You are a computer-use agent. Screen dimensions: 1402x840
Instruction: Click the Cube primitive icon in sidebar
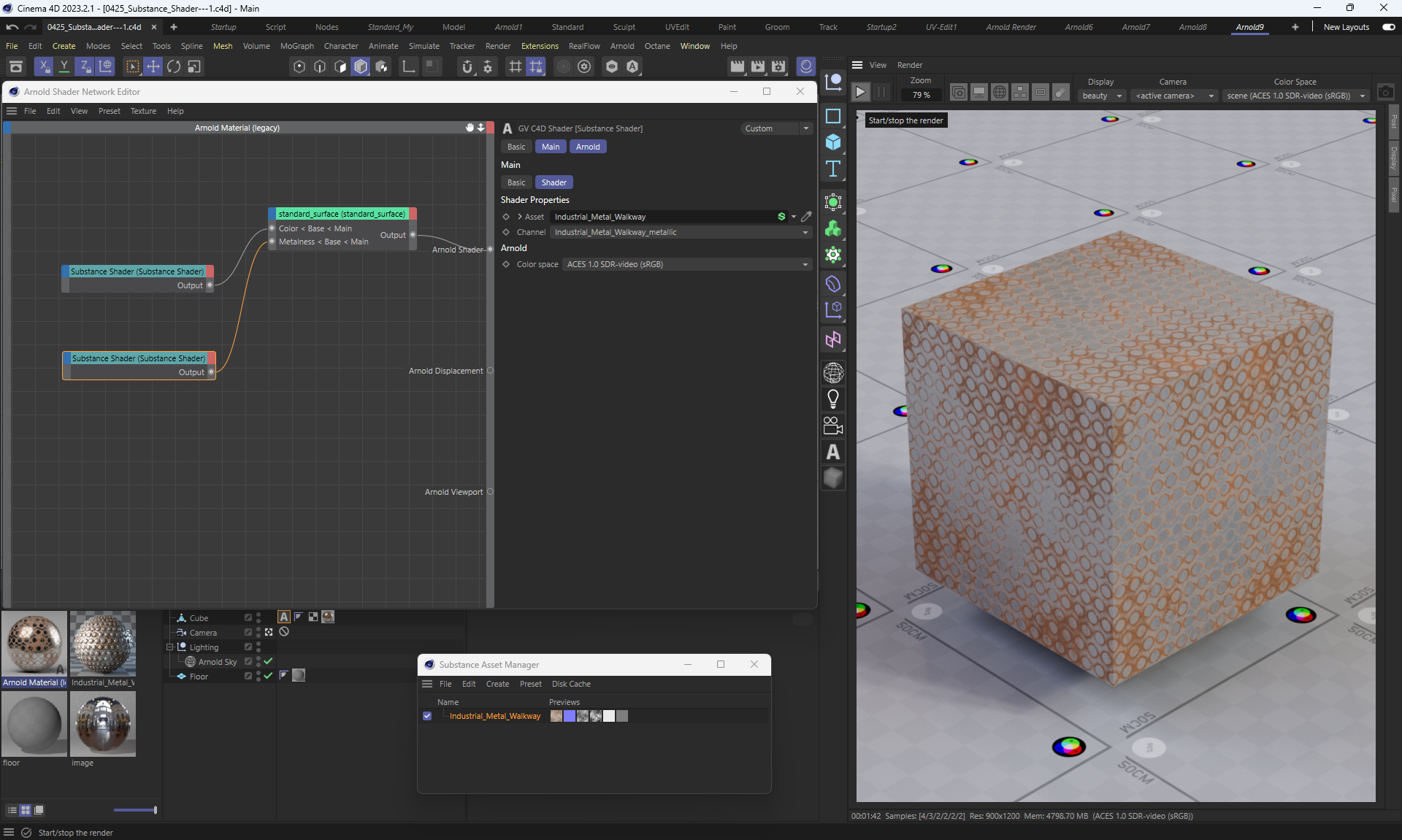[x=832, y=142]
